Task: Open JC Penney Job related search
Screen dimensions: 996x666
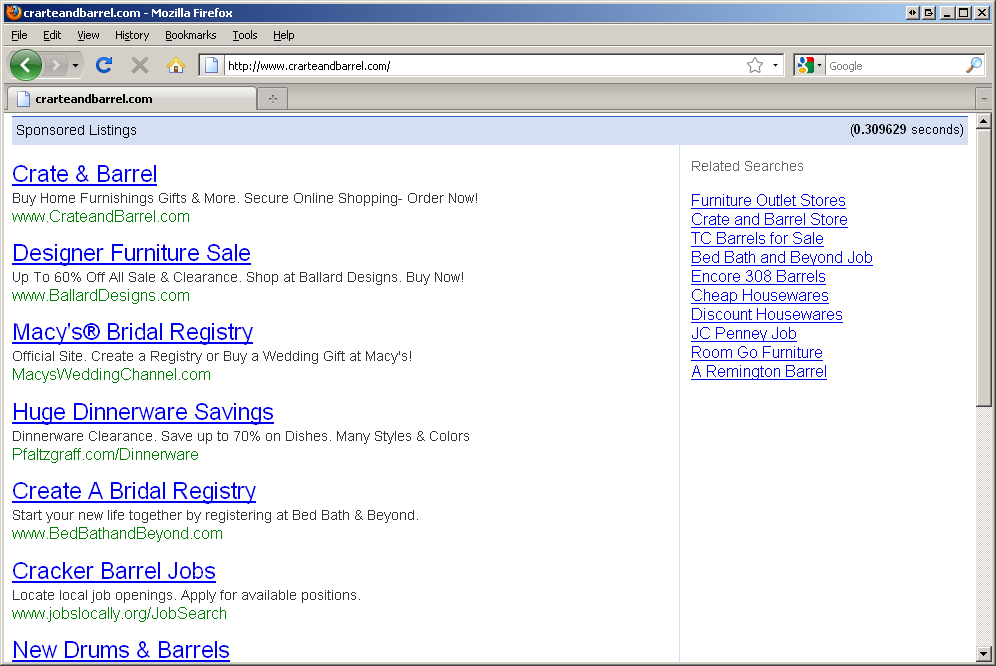Action: pos(744,334)
